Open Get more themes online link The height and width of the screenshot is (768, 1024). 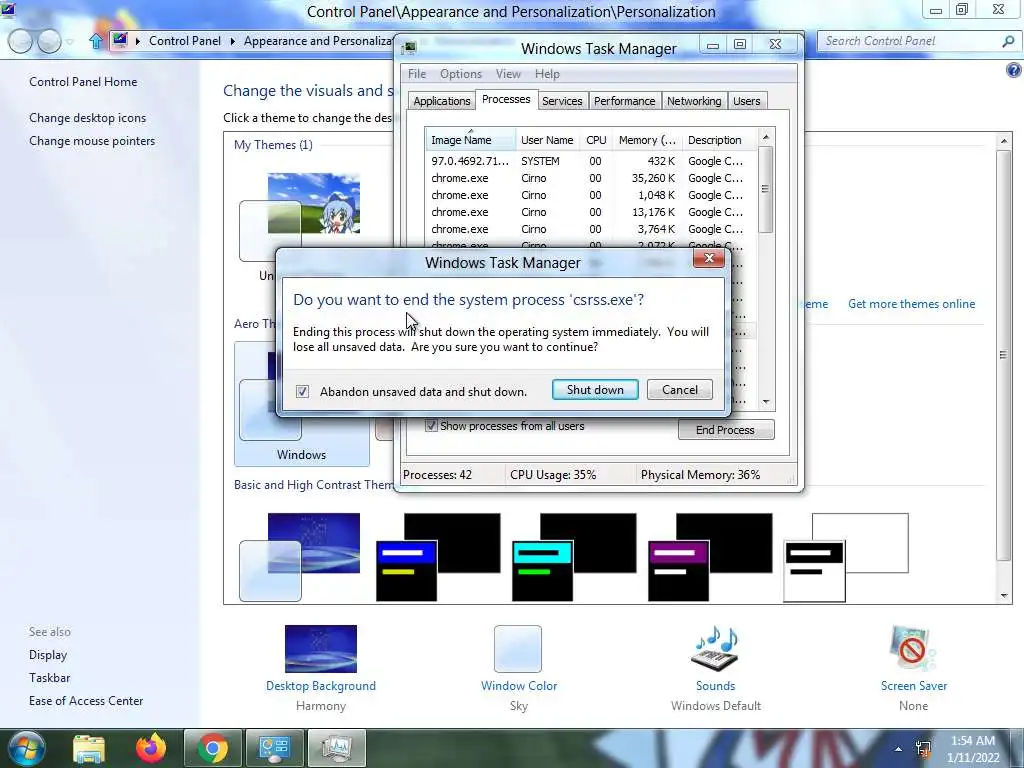(912, 304)
